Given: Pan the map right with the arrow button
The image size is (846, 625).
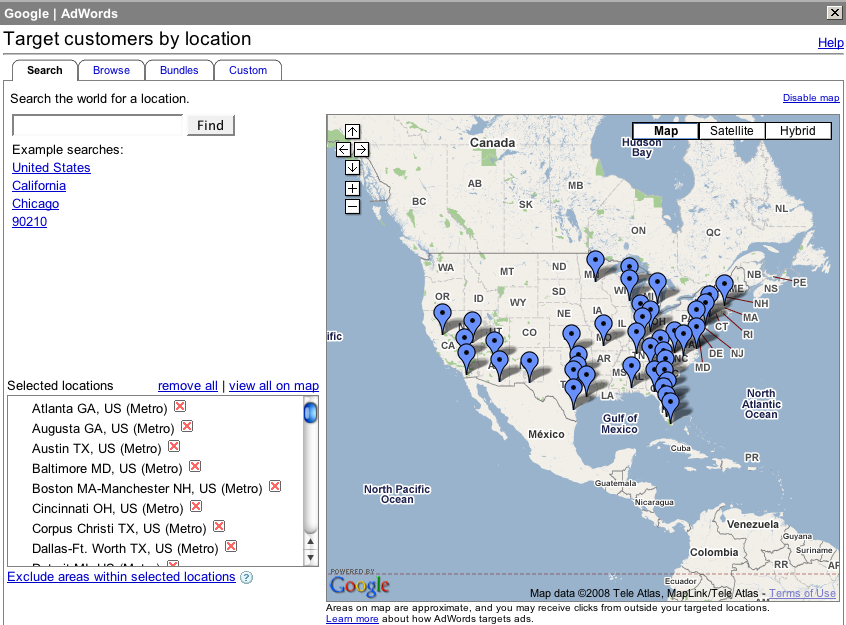Looking at the screenshot, I should tap(361, 149).
